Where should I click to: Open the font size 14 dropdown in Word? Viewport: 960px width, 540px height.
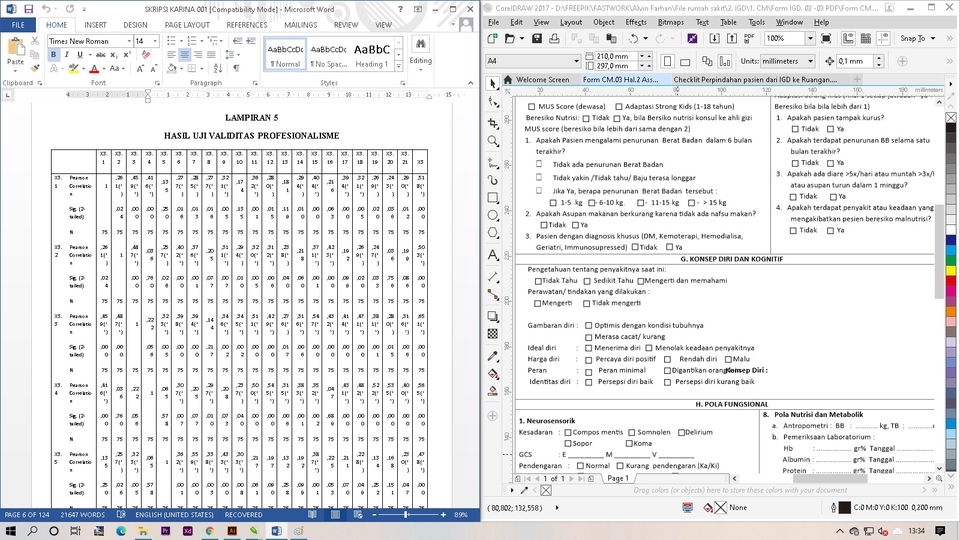coord(155,41)
